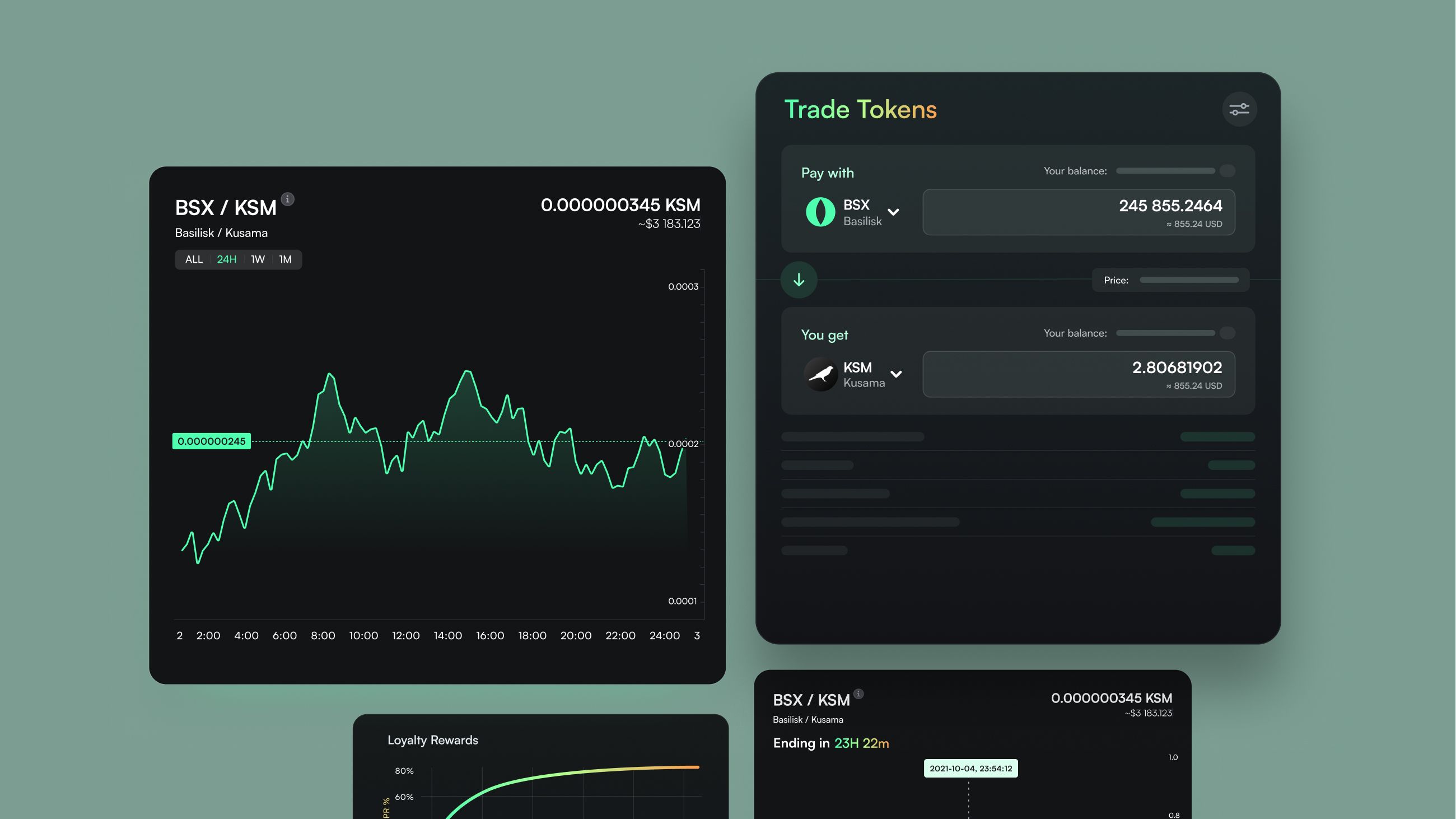Screen dimensions: 1456x819
Task: Expand the KSM you-get token dropdown
Action: (896, 374)
